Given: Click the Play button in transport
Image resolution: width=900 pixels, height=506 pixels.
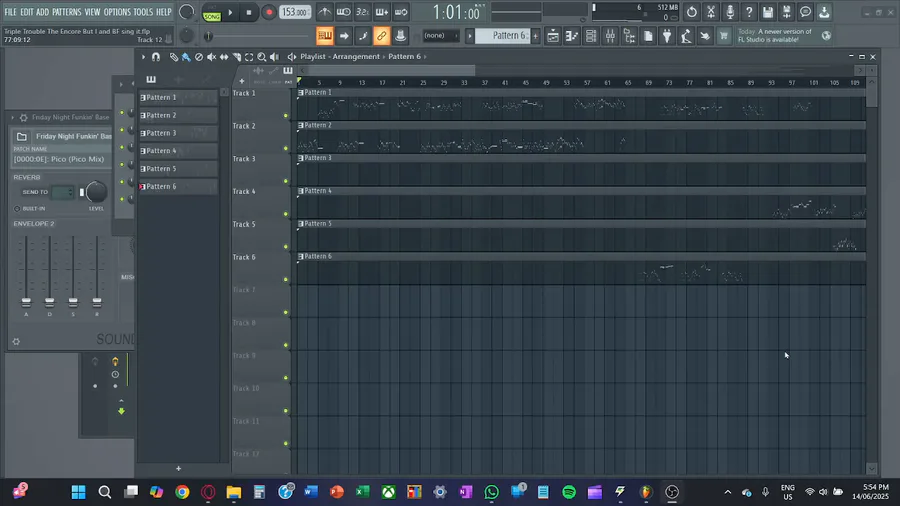Looking at the screenshot, I should pyautogui.click(x=230, y=12).
